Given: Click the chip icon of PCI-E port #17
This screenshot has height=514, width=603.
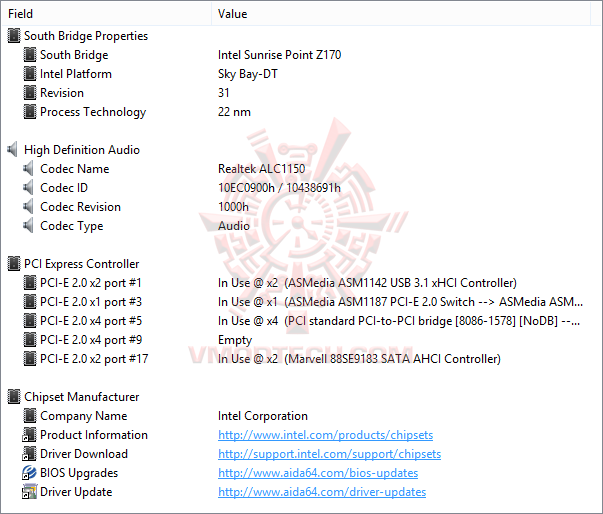Looking at the screenshot, I should tap(30, 358).
